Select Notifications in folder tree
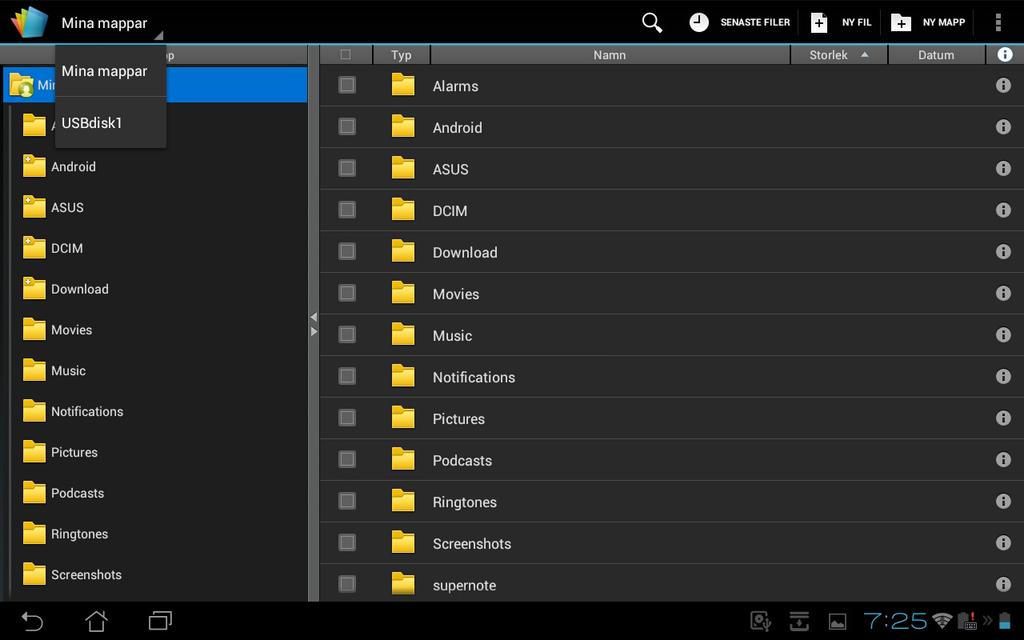The width and height of the screenshot is (1024, 640). pyautogui.click(x=87, y=411)
